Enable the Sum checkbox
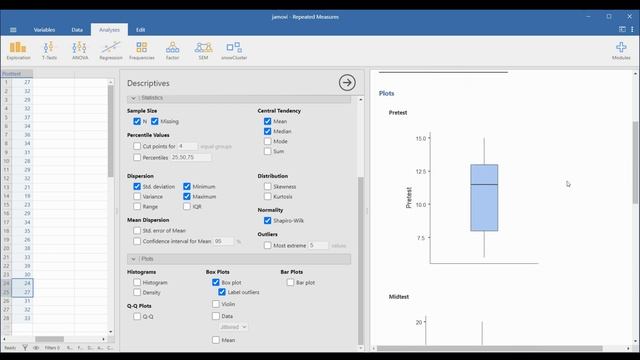Screen dimensions: 640x360 (x=267, y=151)
